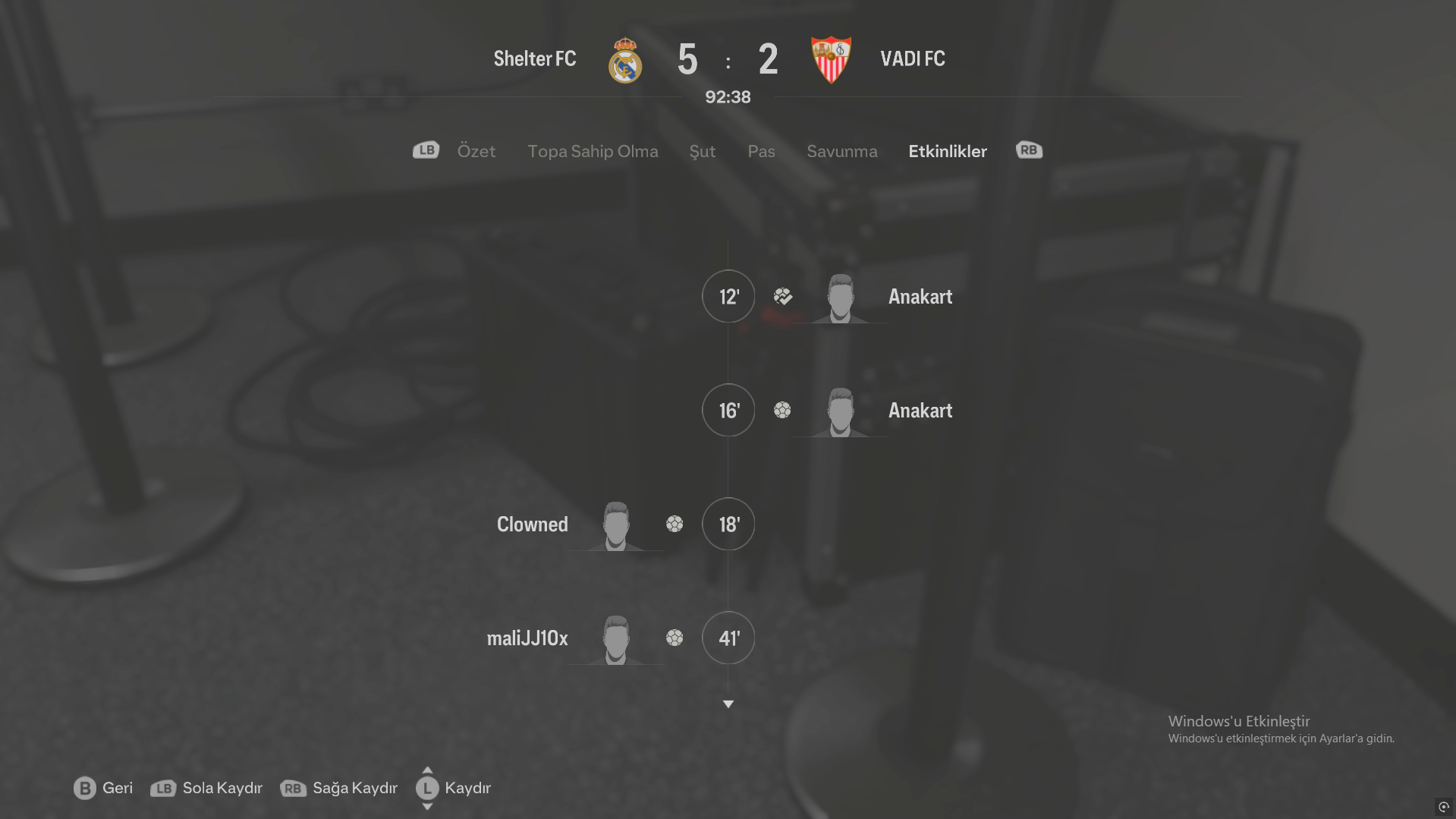Go to the Savunma tab

pos(842,151)
